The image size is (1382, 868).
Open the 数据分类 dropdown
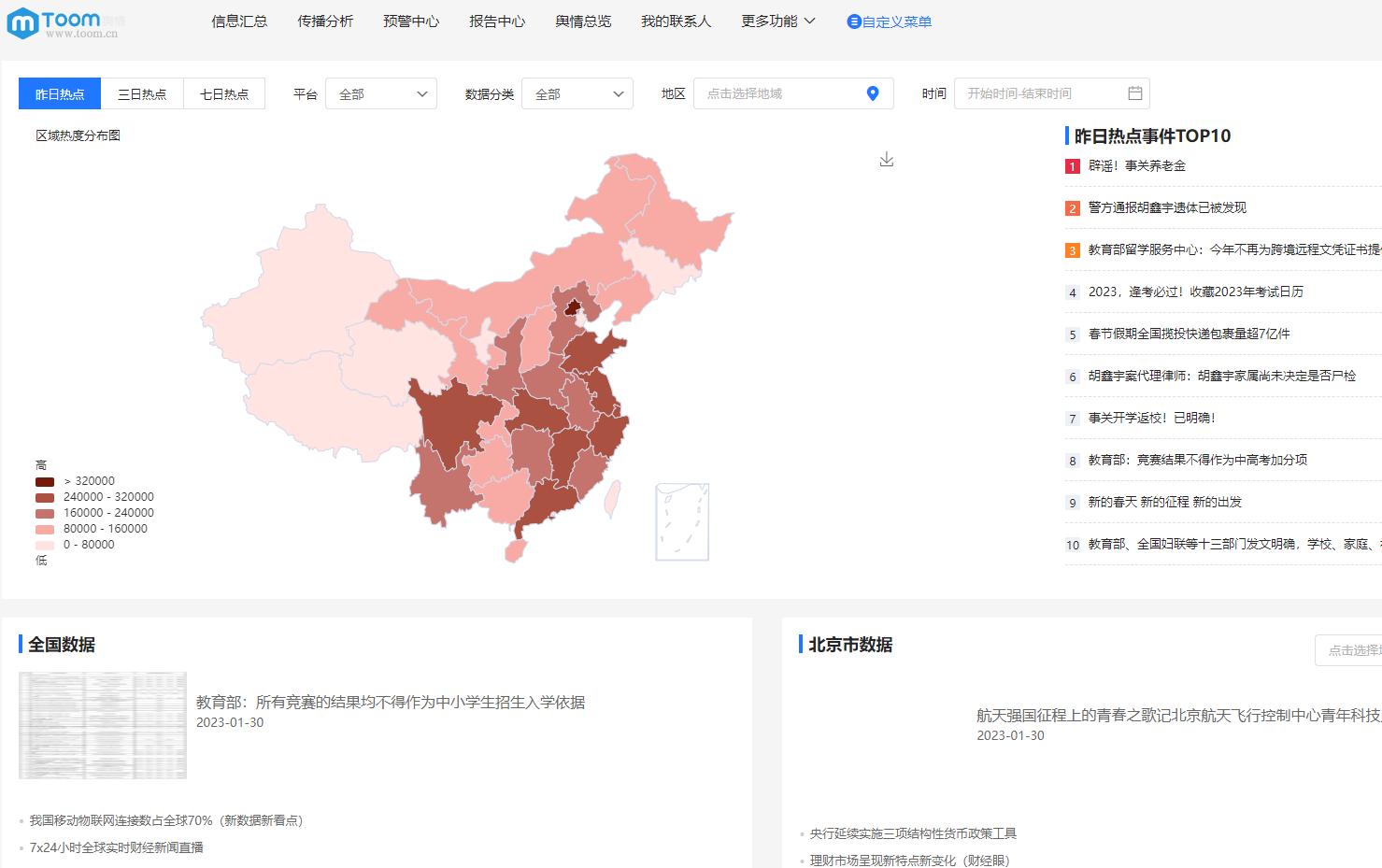click(x=577, y=92)
